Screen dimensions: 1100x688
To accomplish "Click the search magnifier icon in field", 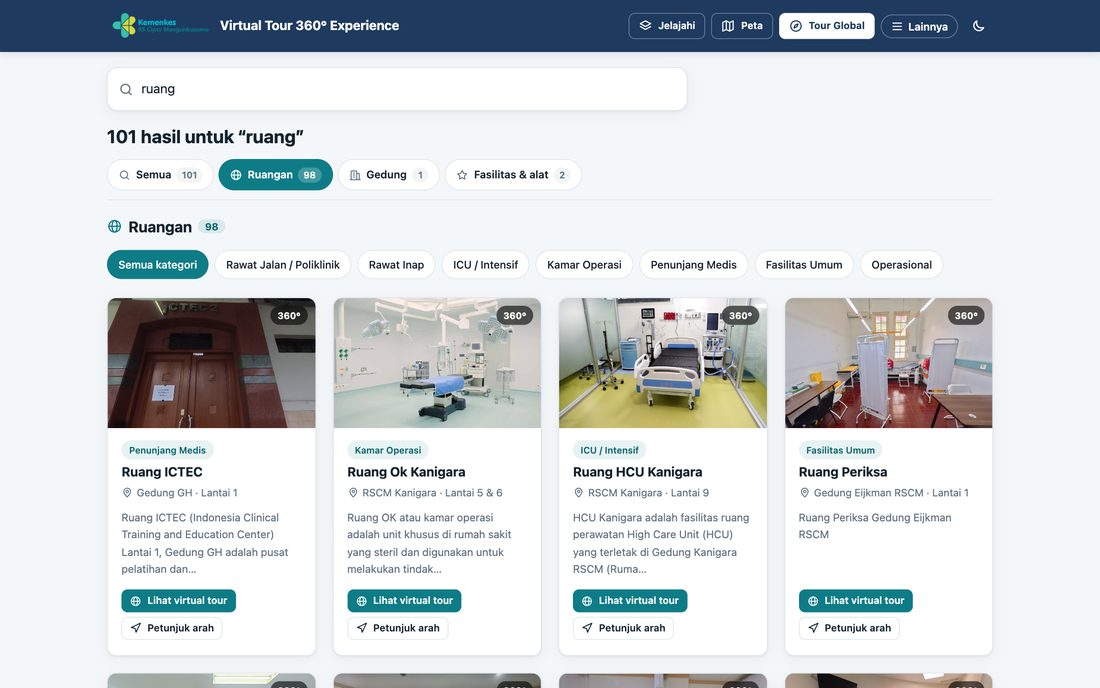I will coord(126,89).
